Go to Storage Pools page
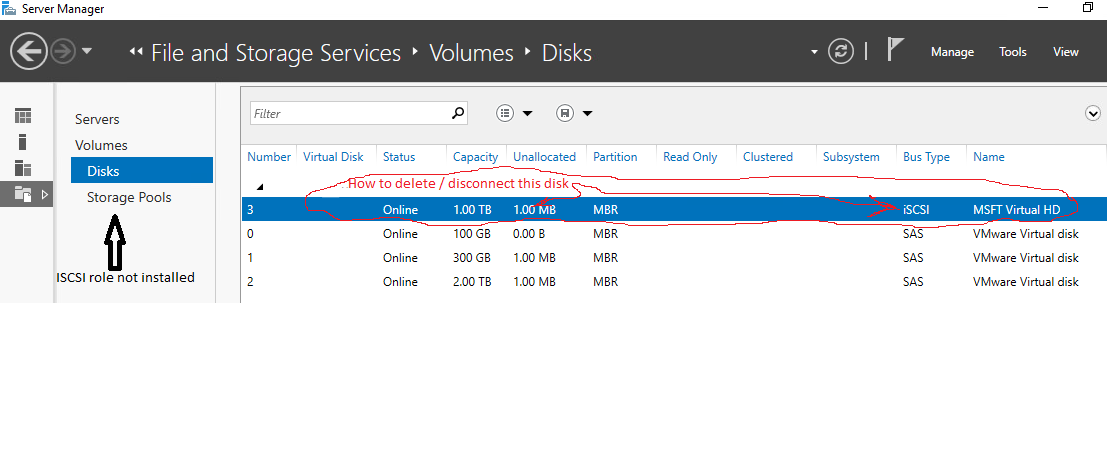This screenshot has height=460, width=1107. click(129, 197)
